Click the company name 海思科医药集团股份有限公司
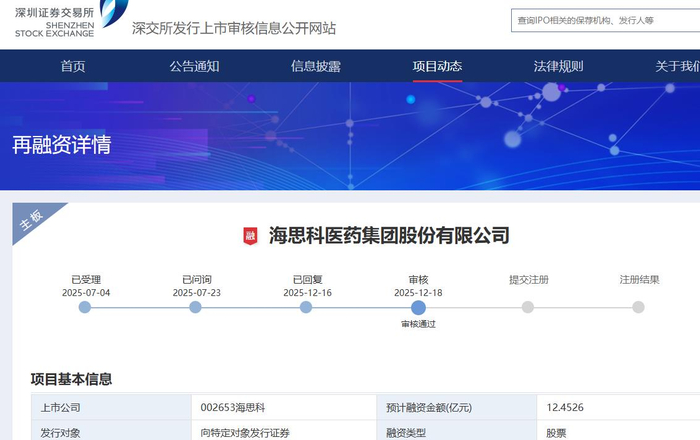This screenshot has width=700, height=440. 389,236
